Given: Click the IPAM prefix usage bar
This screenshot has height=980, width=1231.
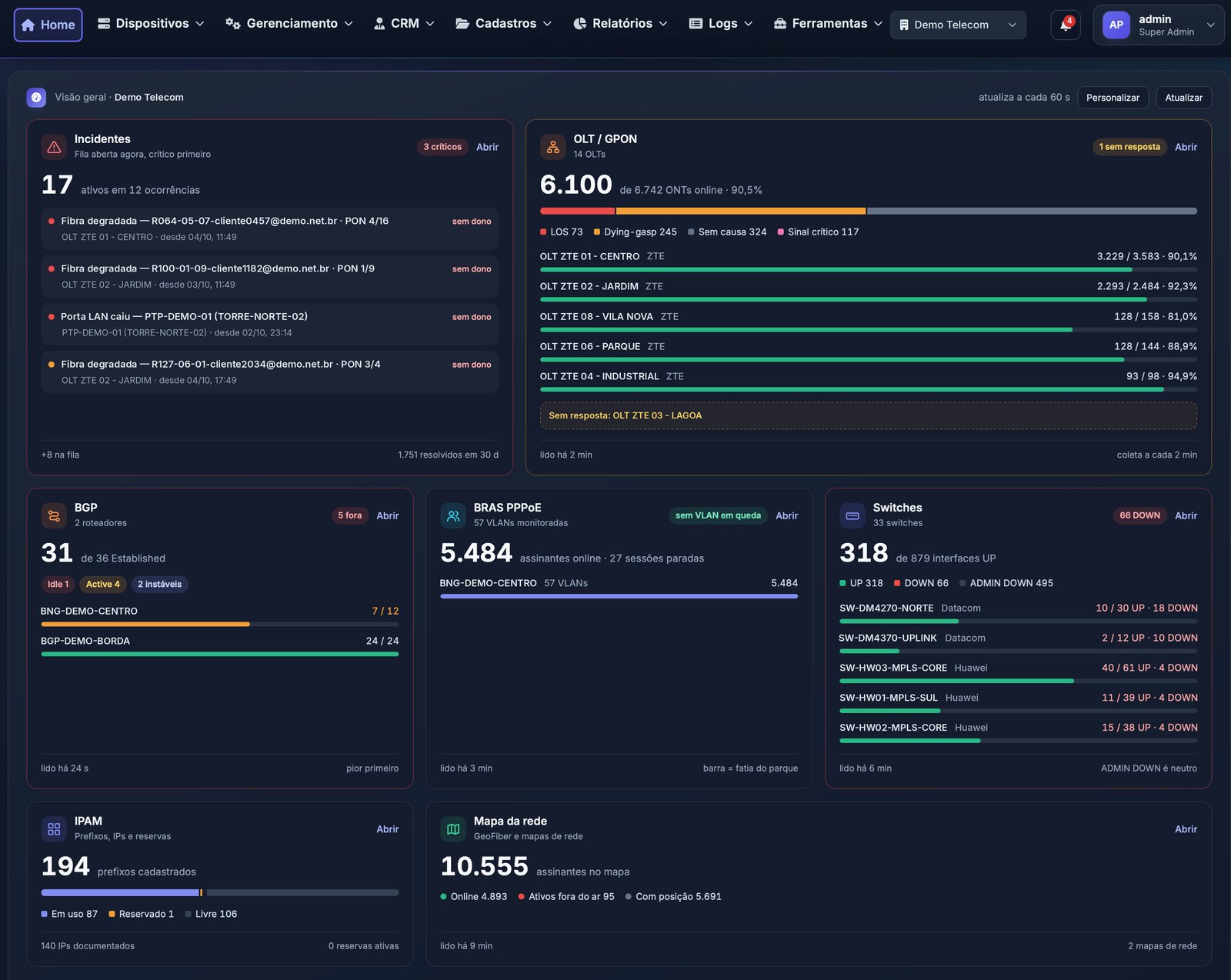Looking at the screenshot, I should [219, 892].
